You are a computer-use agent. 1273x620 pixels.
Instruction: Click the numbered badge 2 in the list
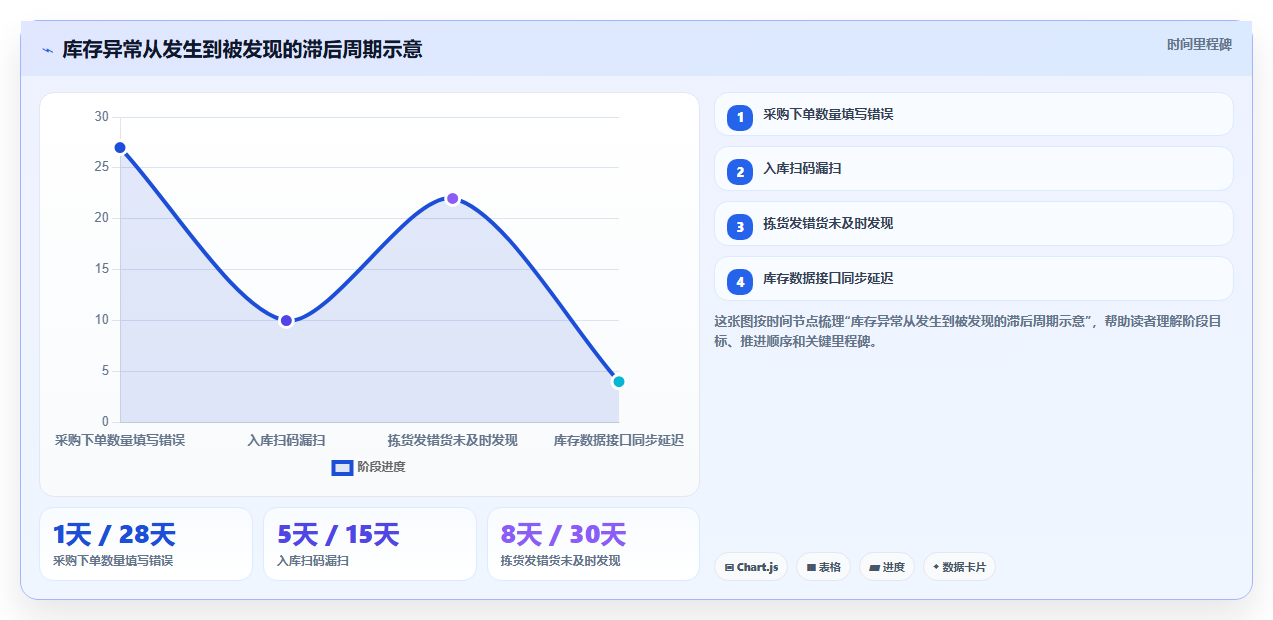coord(740,172)
